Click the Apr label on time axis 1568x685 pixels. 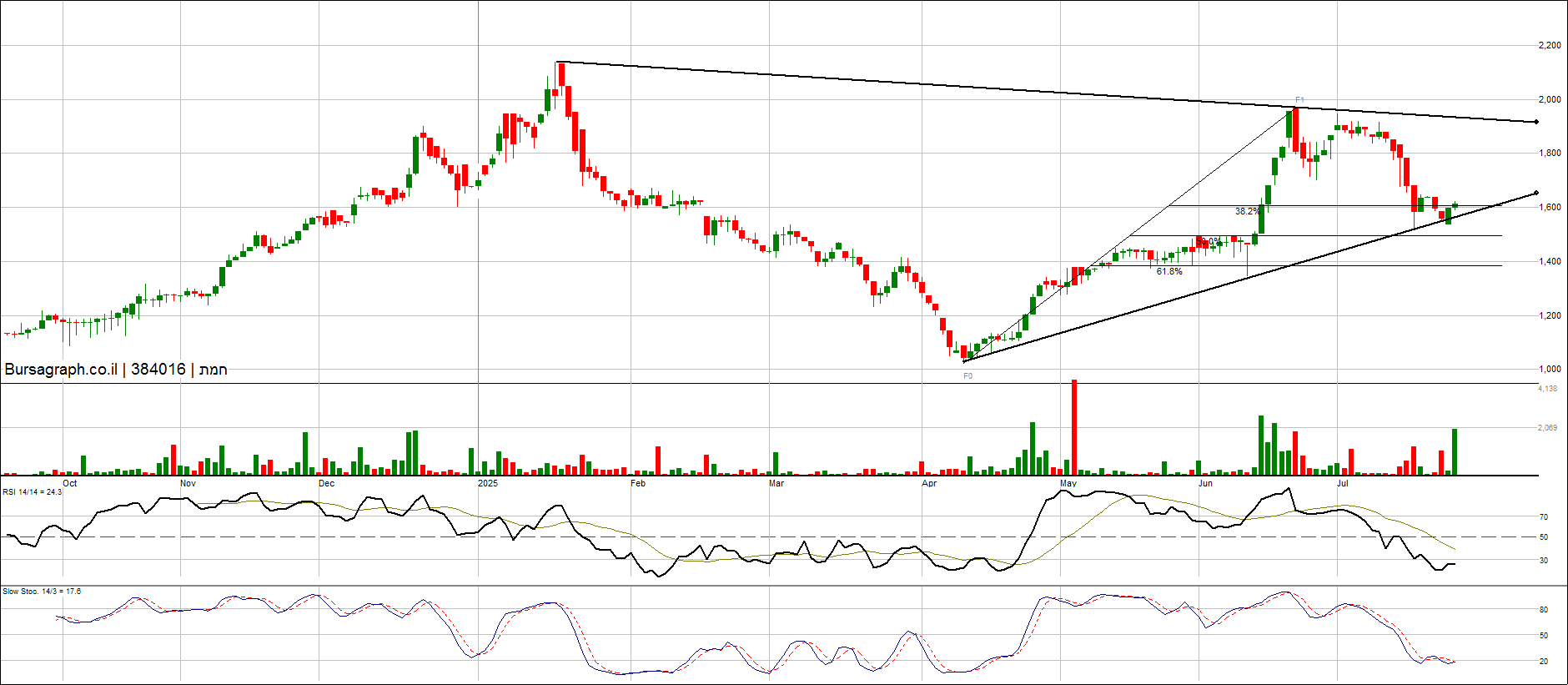pyautogui.click(x=929, y=484)
